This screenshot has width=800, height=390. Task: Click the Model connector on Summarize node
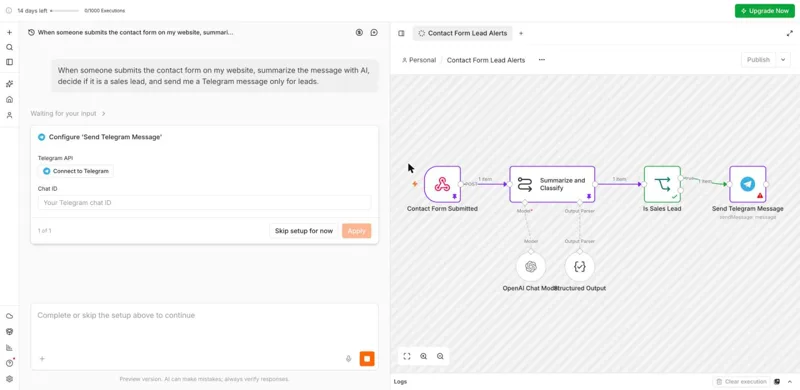coord(526,203)
